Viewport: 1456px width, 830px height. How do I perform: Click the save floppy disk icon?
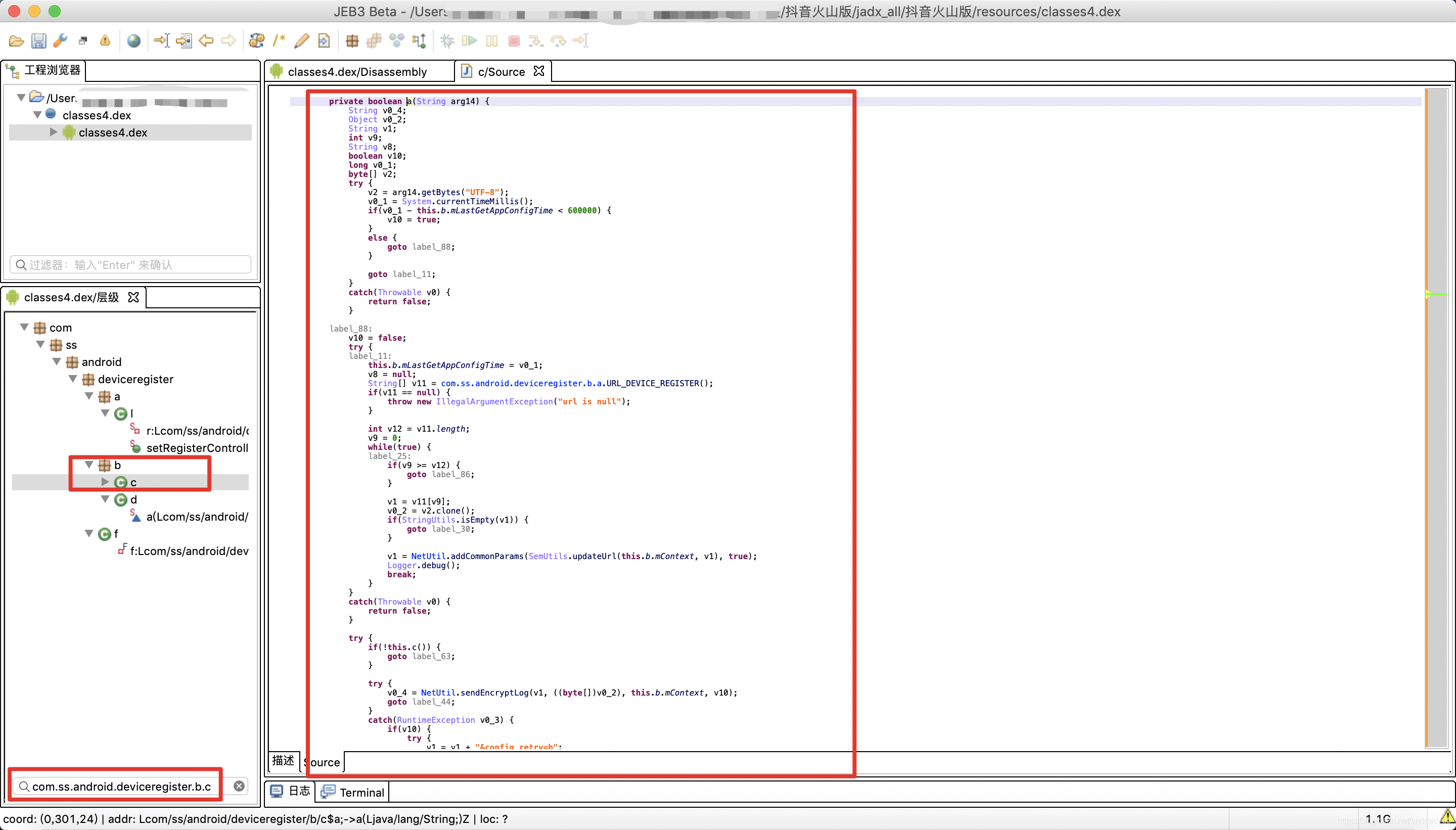click(x=38, y=41)
